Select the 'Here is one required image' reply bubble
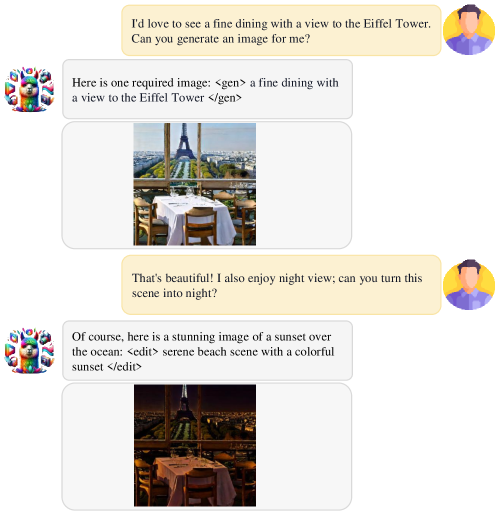The height and width of the screenshot is (513, 498). coord(207,89)
